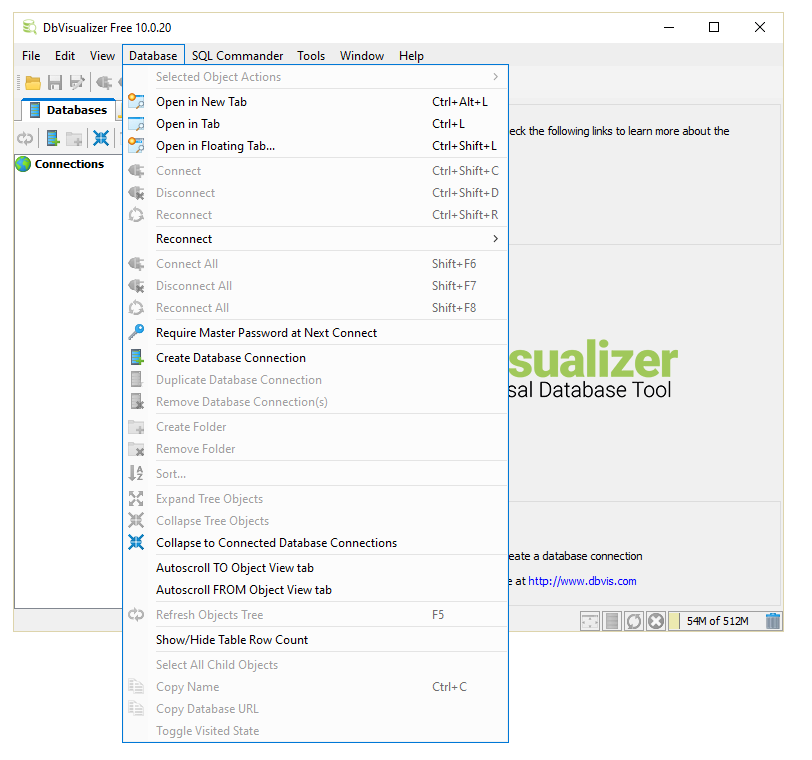812x760 pixels.
Task: Click the refresh arrows icon in Databases toolbar
Action: (25, 138)
